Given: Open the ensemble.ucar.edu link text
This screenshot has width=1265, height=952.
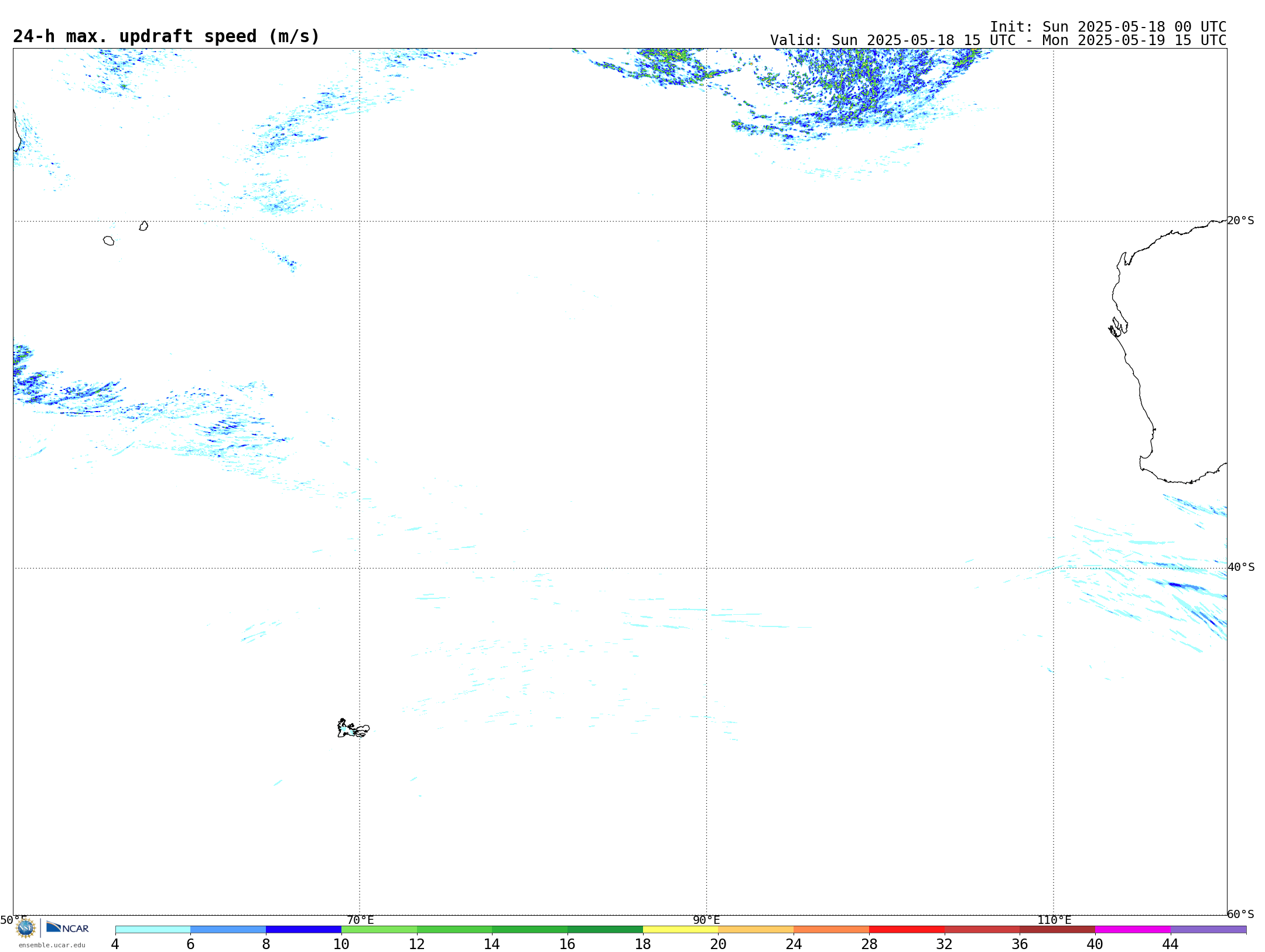Looking at the screenshot, I should coord(52,945).
